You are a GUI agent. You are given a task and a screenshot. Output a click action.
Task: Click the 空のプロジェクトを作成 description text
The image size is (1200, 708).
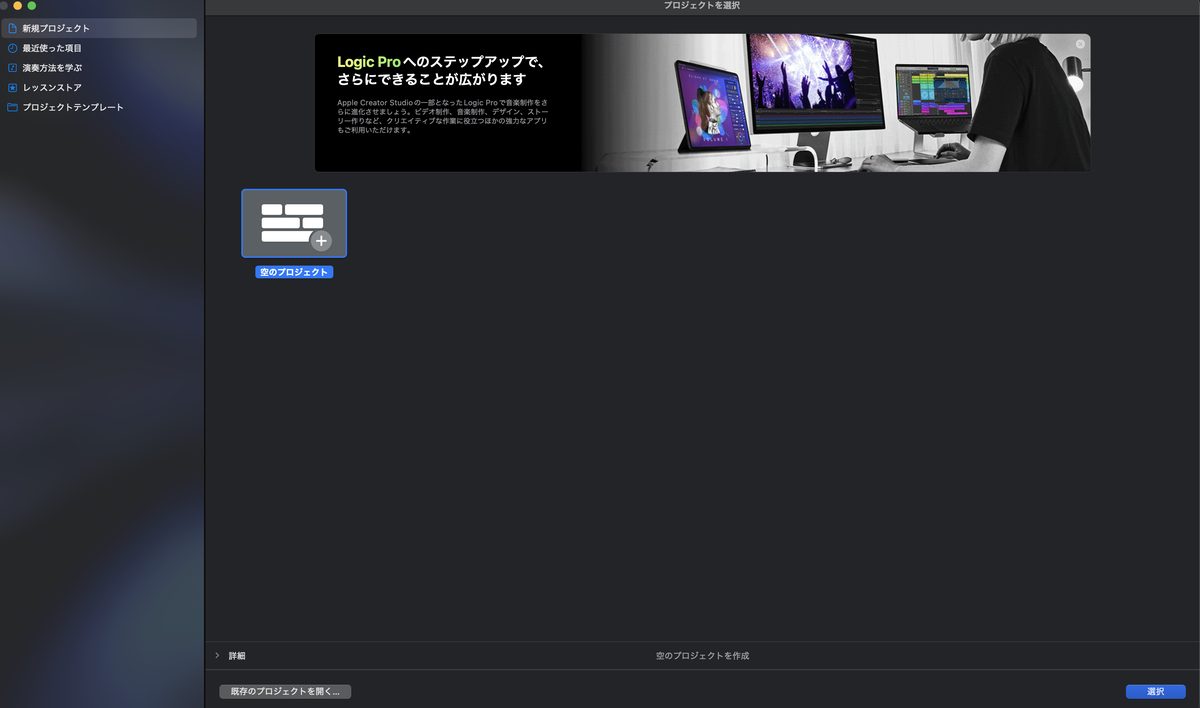coord(702,656)
